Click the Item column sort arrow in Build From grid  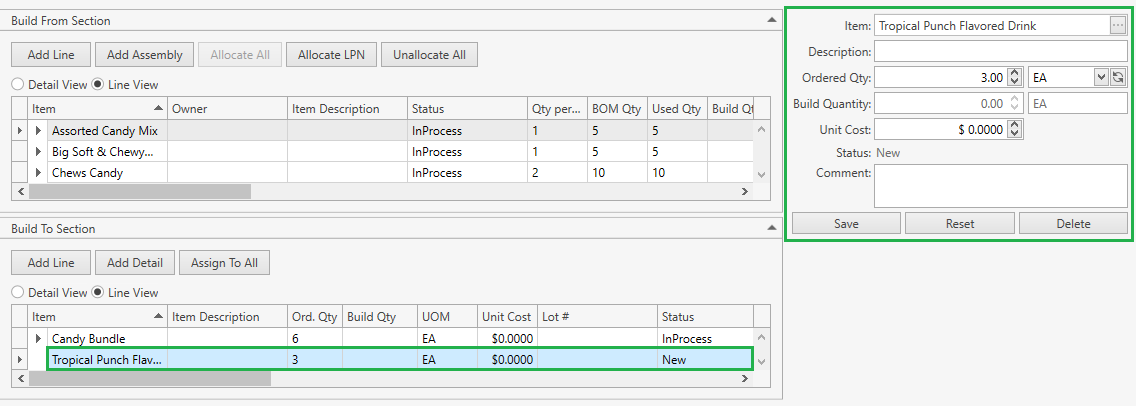tap(159, 108)
